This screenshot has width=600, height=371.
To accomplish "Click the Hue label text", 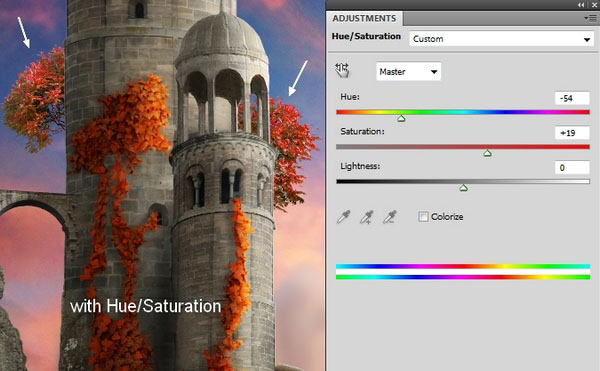I will click(350, 97).
